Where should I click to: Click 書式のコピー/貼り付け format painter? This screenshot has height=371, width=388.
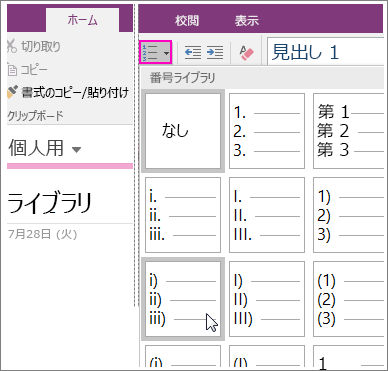[x=75, y=92]
